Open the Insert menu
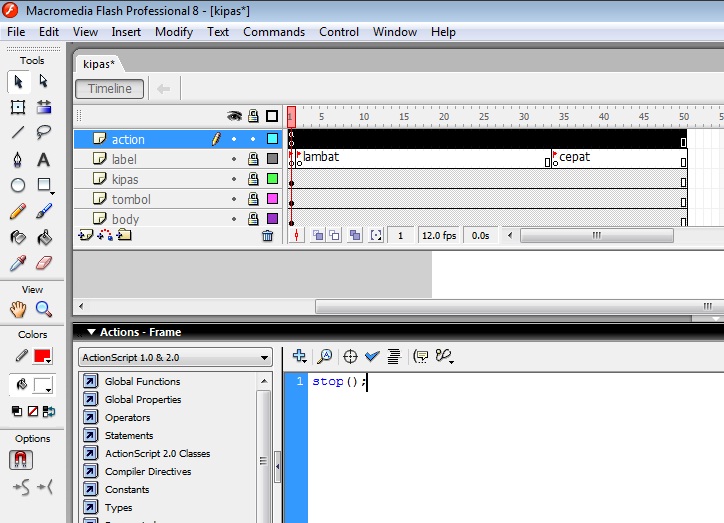 point(126,32)
